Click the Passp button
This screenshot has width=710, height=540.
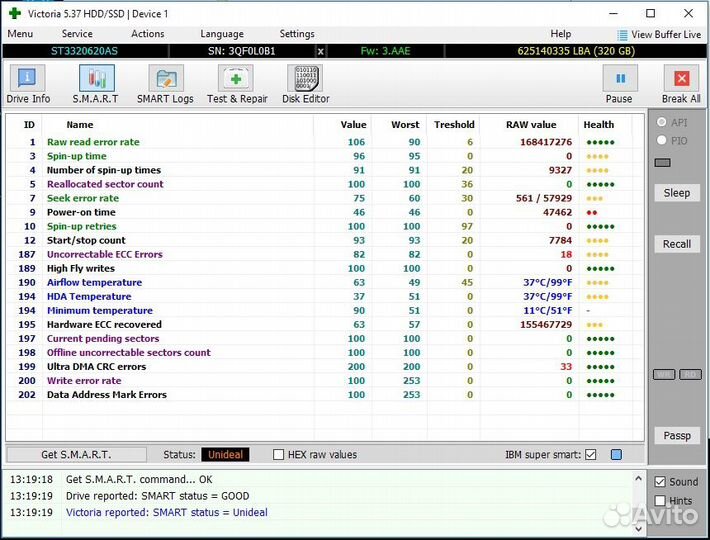click(x=677, y=435)
